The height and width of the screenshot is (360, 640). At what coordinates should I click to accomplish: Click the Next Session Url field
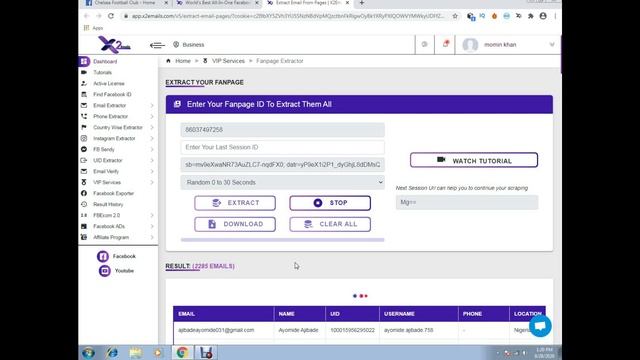coord(467,202)
